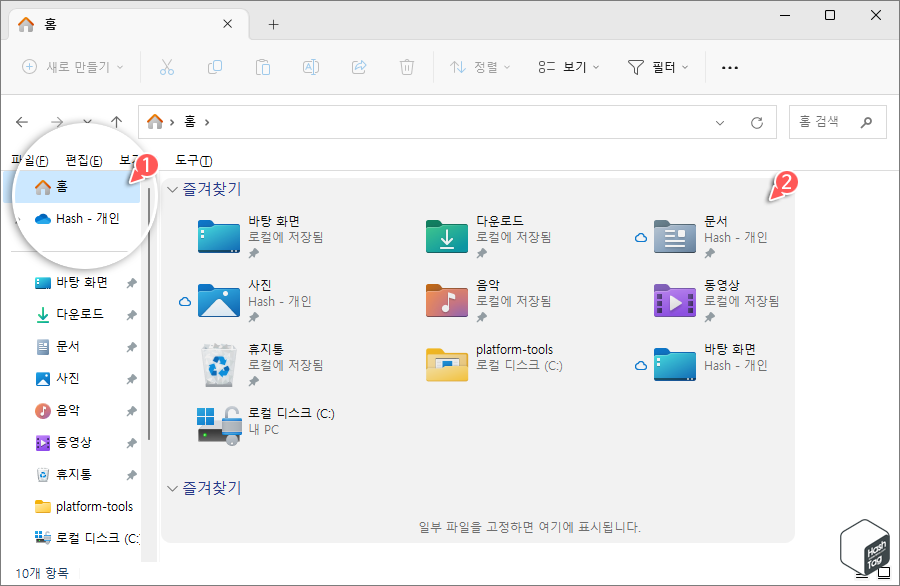Viewport: 900px width, 586px height.
Task: Select Hash - 개인 OneDrive in sidebar
Action: click(x=77, y=219)
